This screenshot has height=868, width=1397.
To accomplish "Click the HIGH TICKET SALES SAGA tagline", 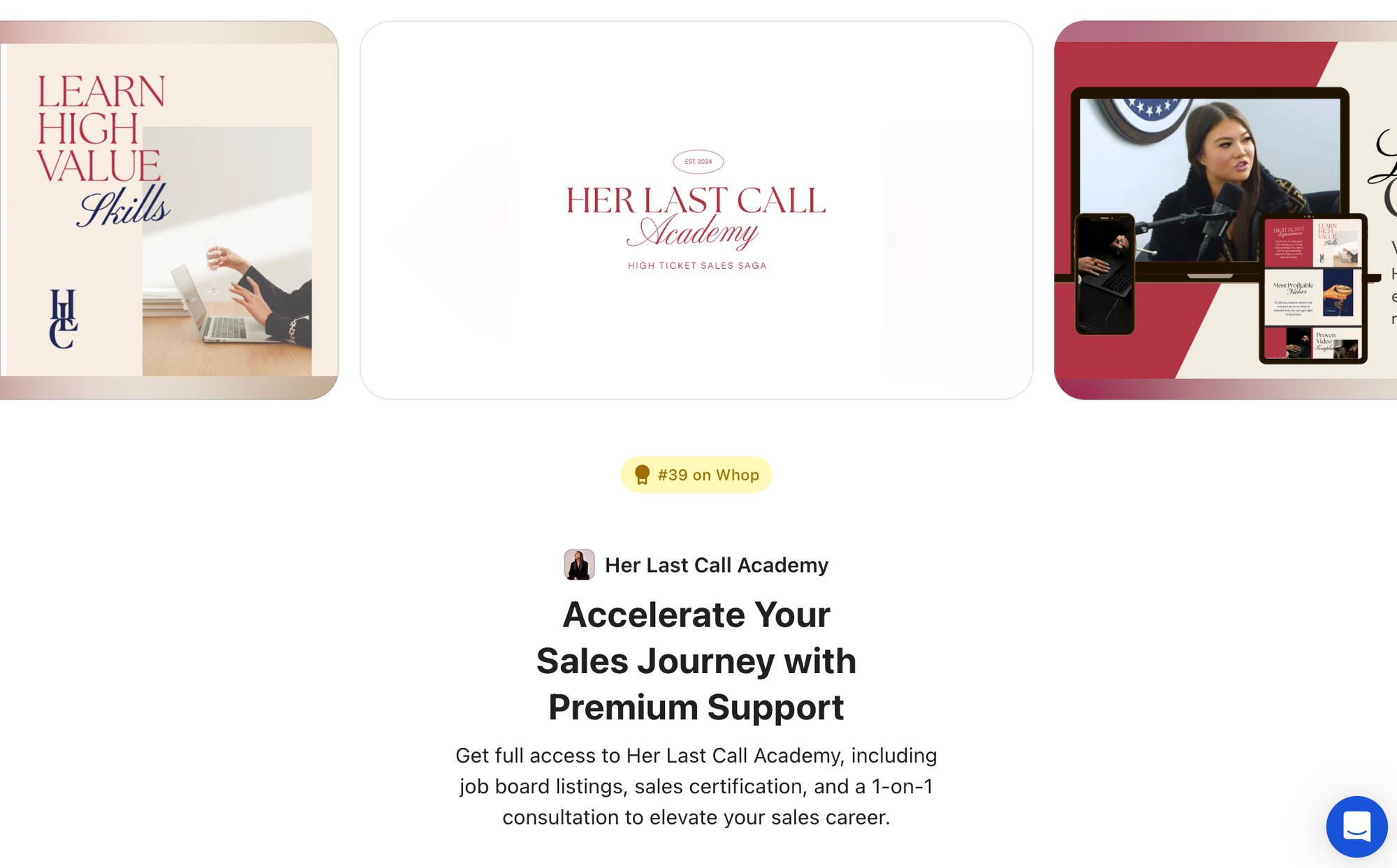I will pyautogui.click(x=697, y=265).
